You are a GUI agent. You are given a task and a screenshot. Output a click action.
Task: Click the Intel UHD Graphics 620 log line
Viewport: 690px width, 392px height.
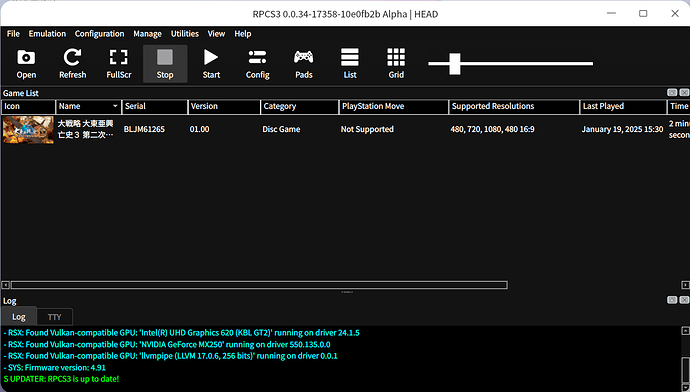181,333
